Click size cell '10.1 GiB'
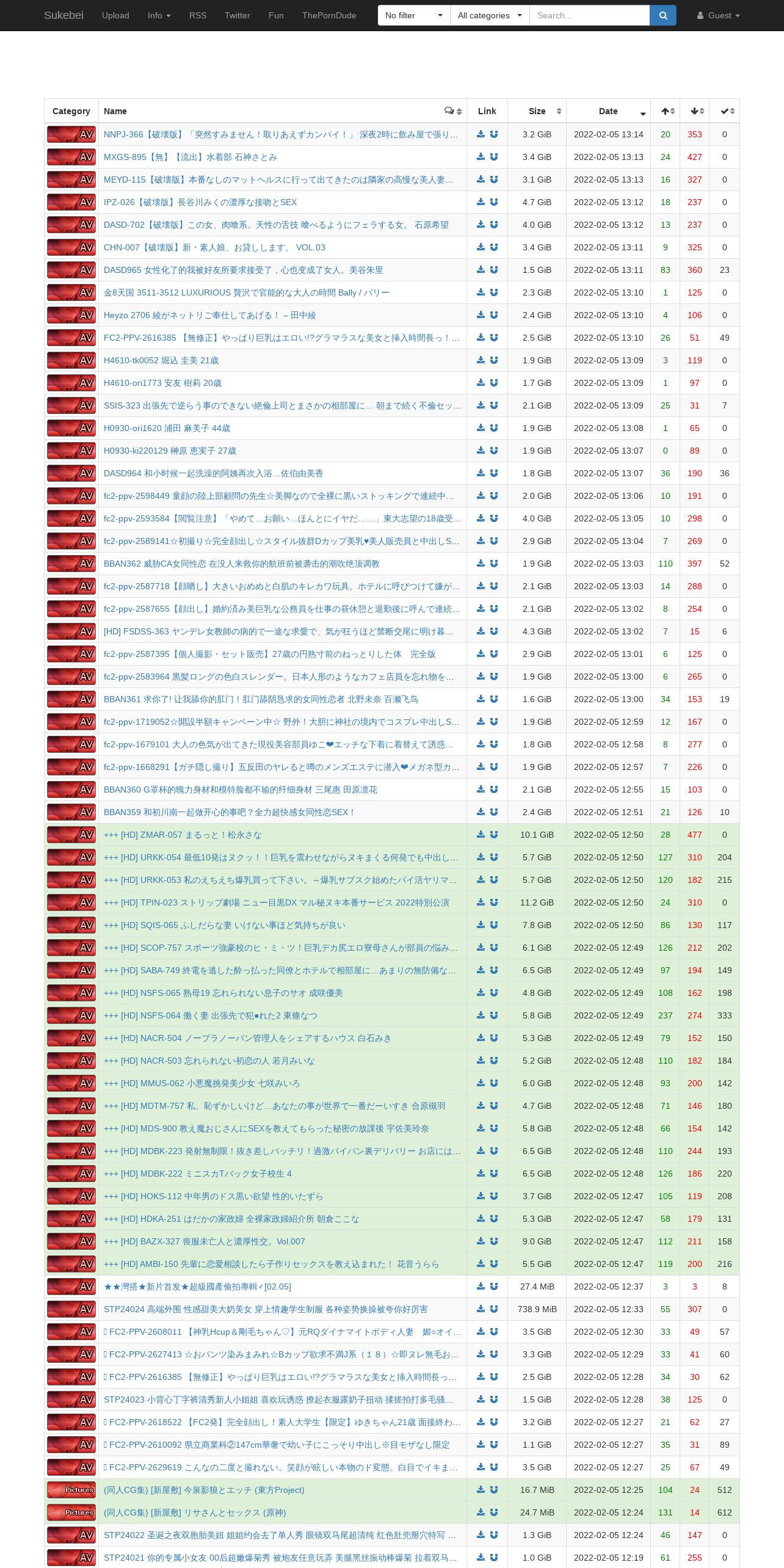The width and height of the screenshot is (784, 1568). pyautogui.click(x=537, y=835)
